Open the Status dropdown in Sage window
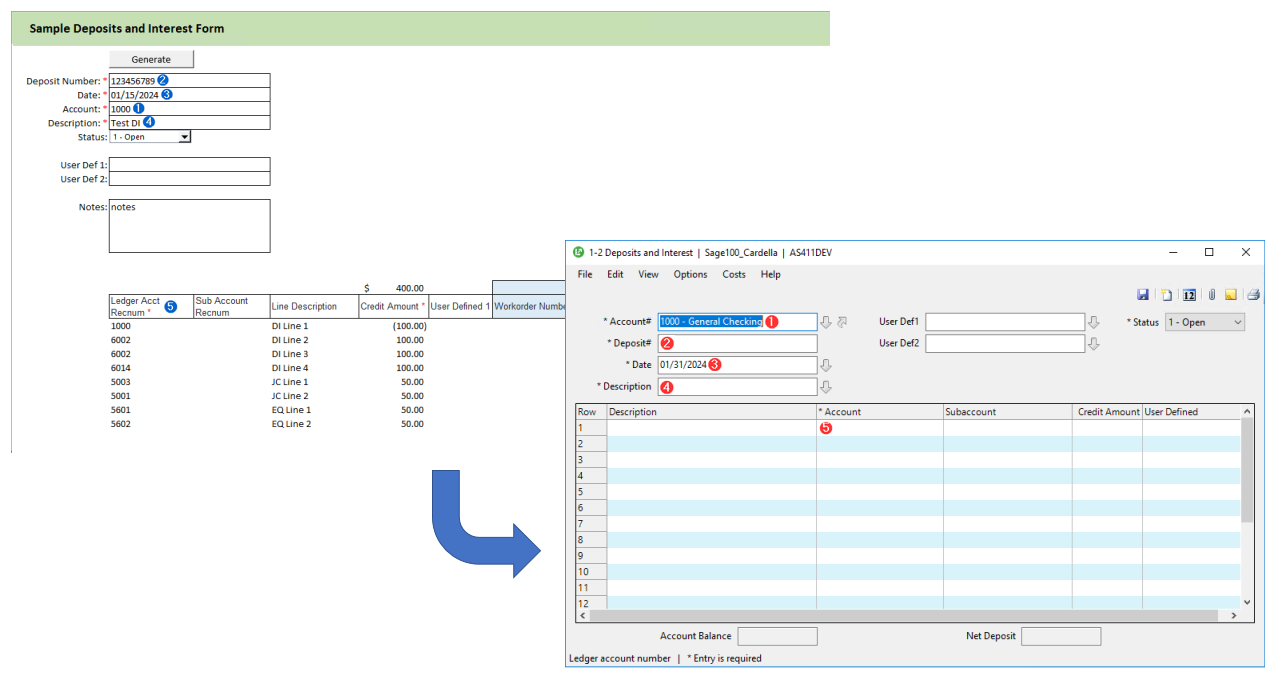Viewport: 1276px width, 698px height. pyautogui.click(x=1205, y=322)
